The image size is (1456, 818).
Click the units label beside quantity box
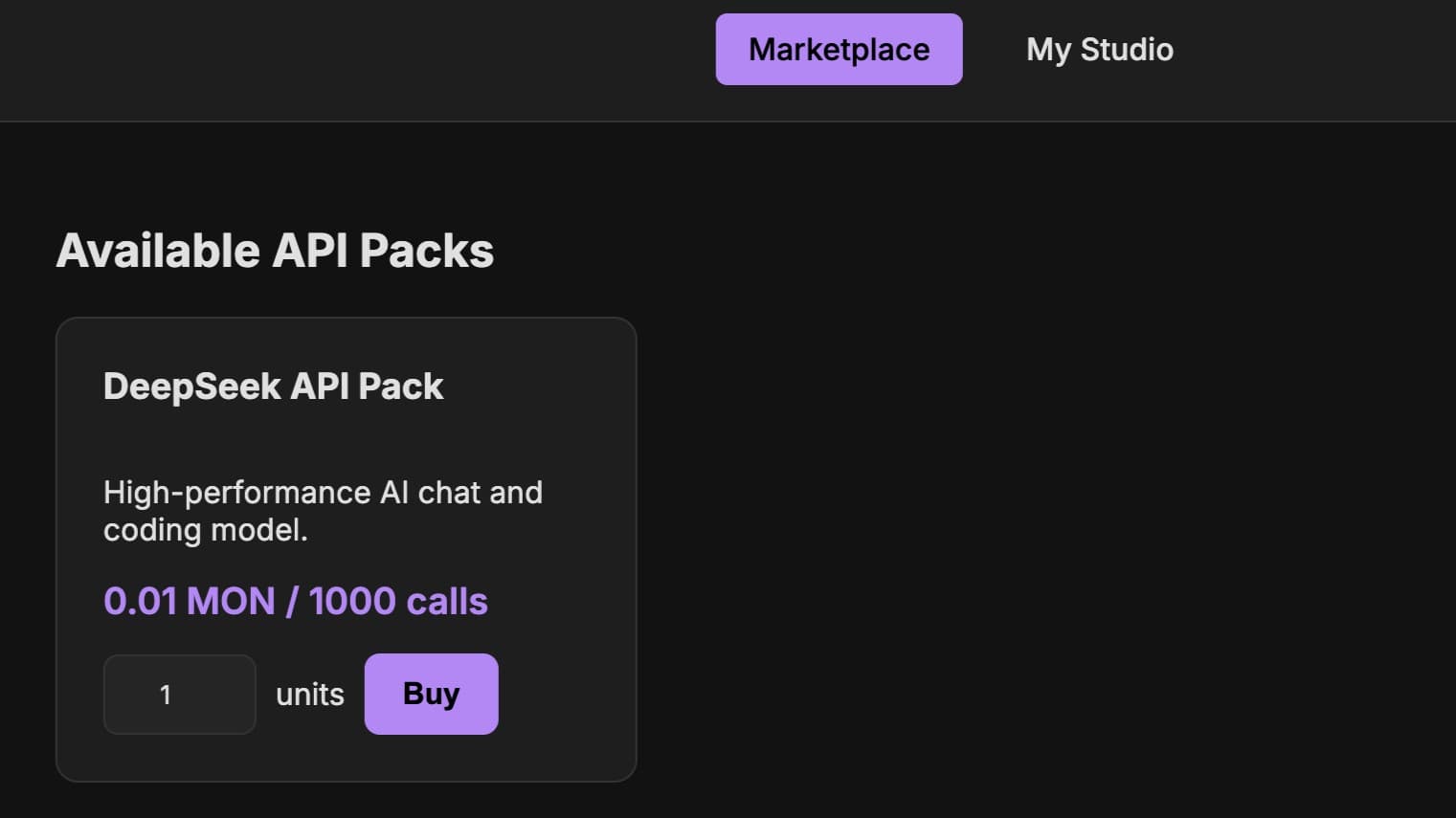[309, 695]
